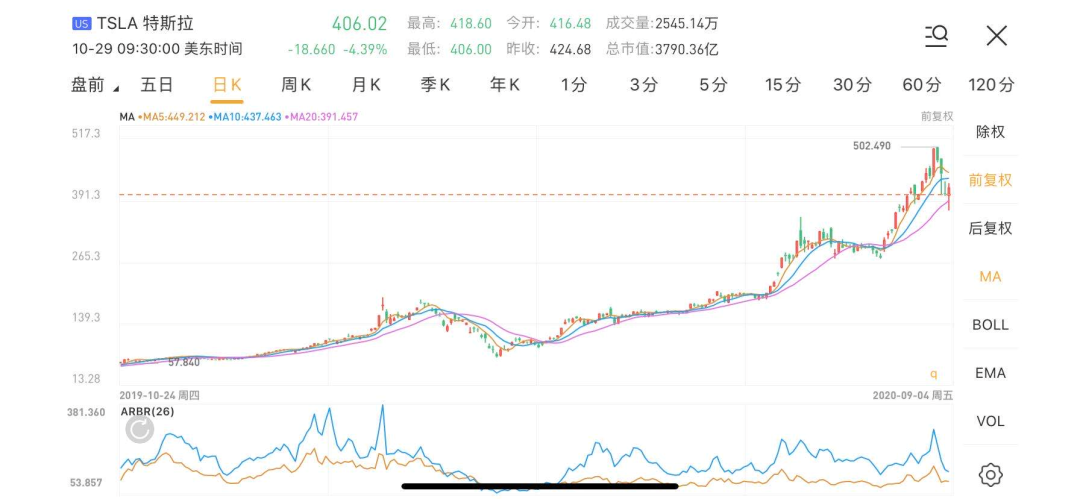Tap the TSLA 特斯拉 stock title
This screenshot has width=1080, height=499.
[x=145, y=23]
